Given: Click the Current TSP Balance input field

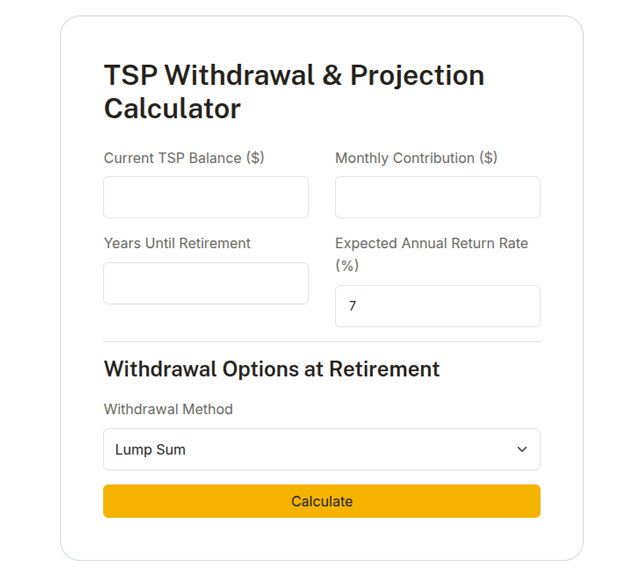Looking at the screenshot, I should 205,197.
